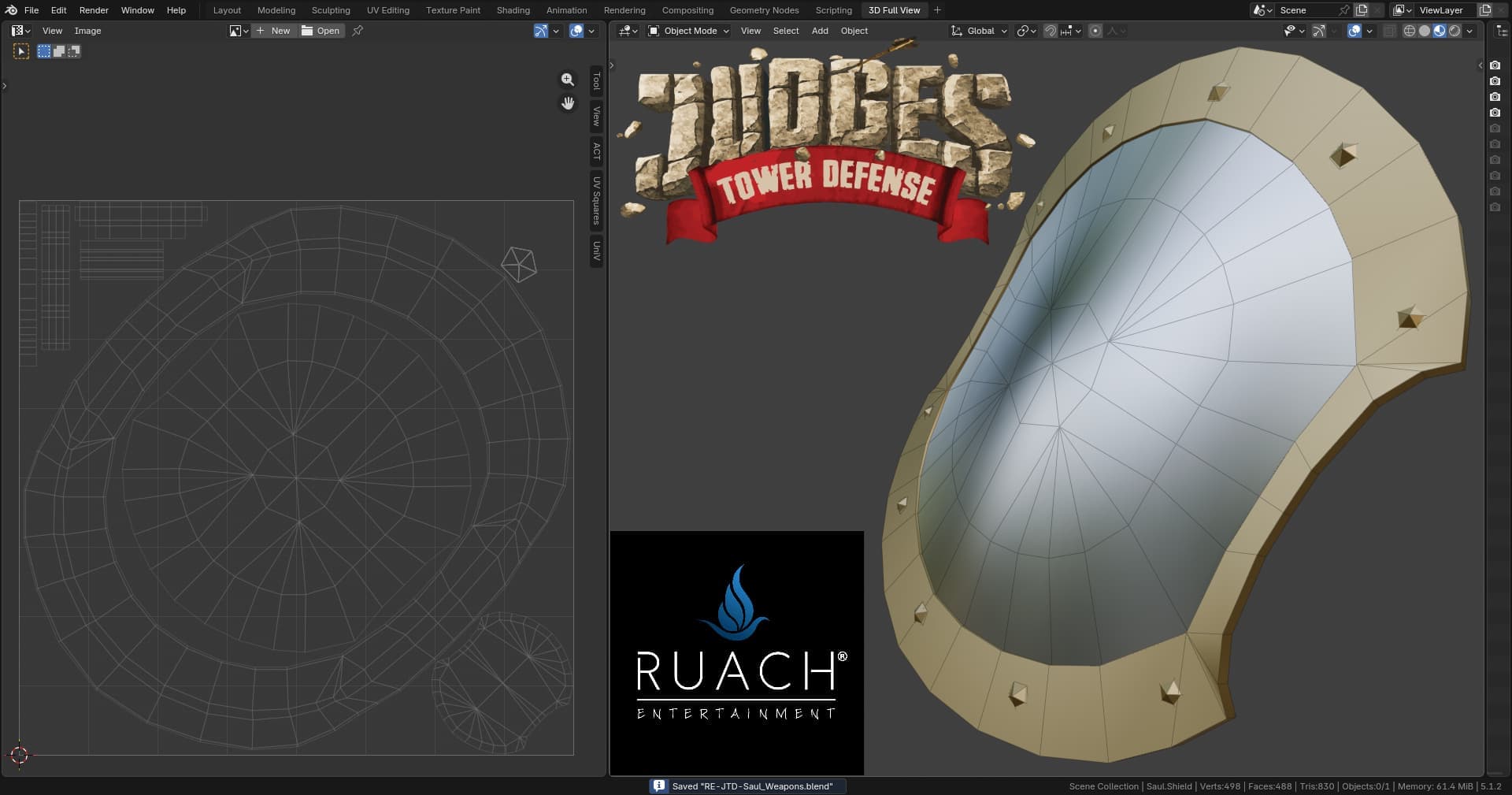Open the UV Squares sidebar tab
1512x795 pixels.
(x=597, y=200)
